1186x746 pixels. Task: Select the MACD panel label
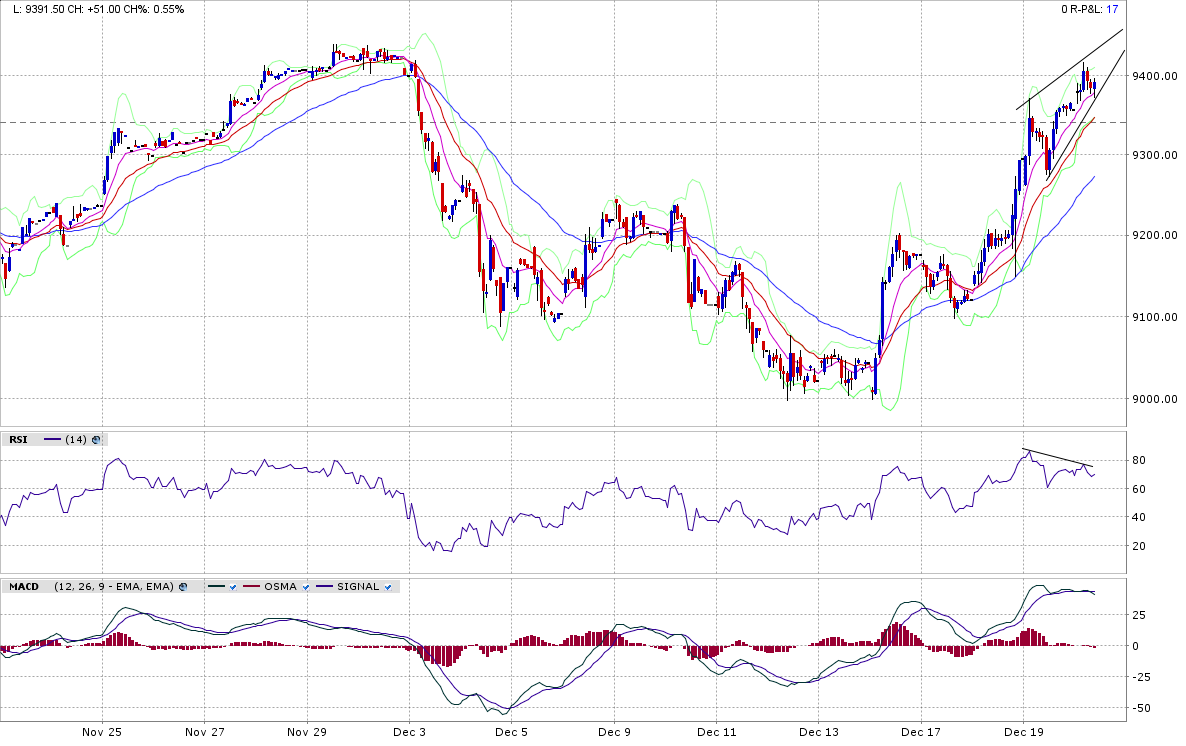23,587
